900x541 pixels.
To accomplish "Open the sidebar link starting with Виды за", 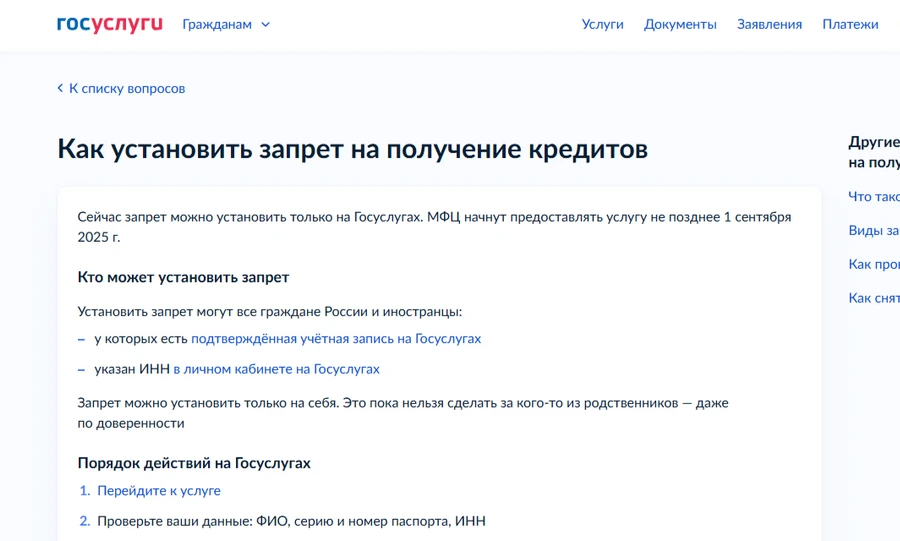I will click(x=873, y=231).
